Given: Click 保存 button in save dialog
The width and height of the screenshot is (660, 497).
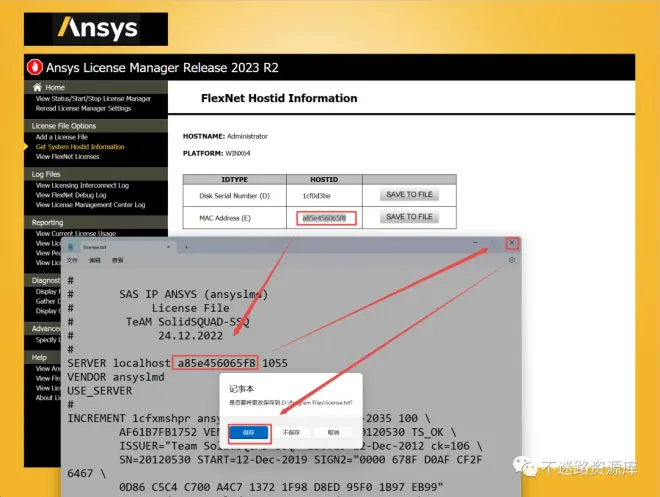Looking at the screenshot, I should click(248, 432).
